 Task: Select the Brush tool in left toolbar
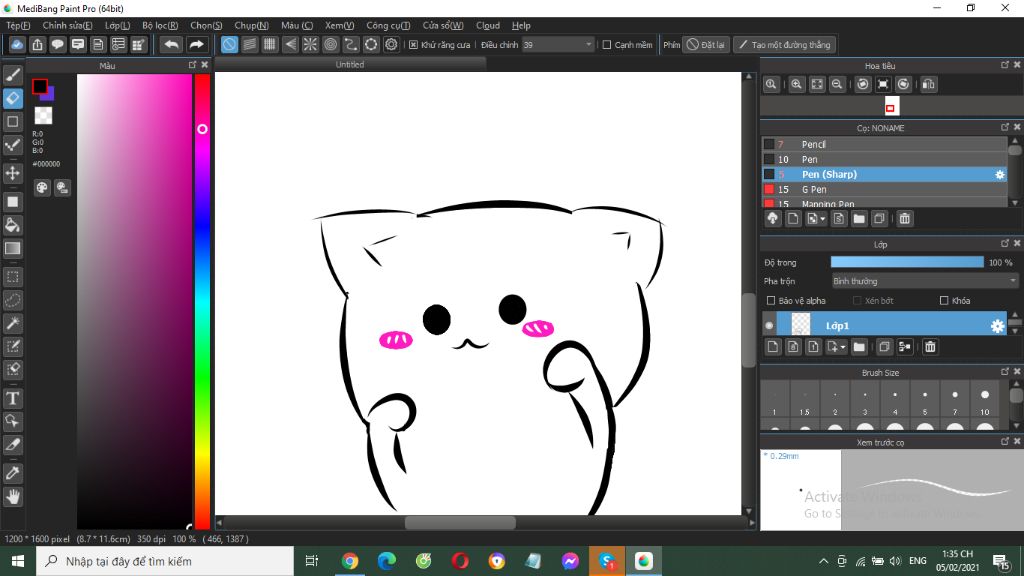pos(12,75)
